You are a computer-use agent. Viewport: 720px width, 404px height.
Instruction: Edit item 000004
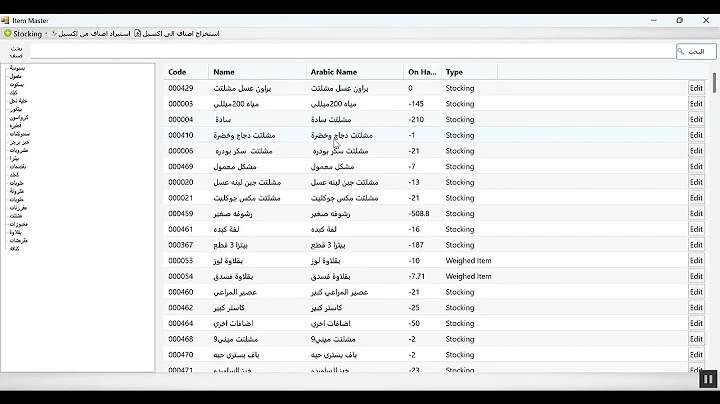pos(696,119)
